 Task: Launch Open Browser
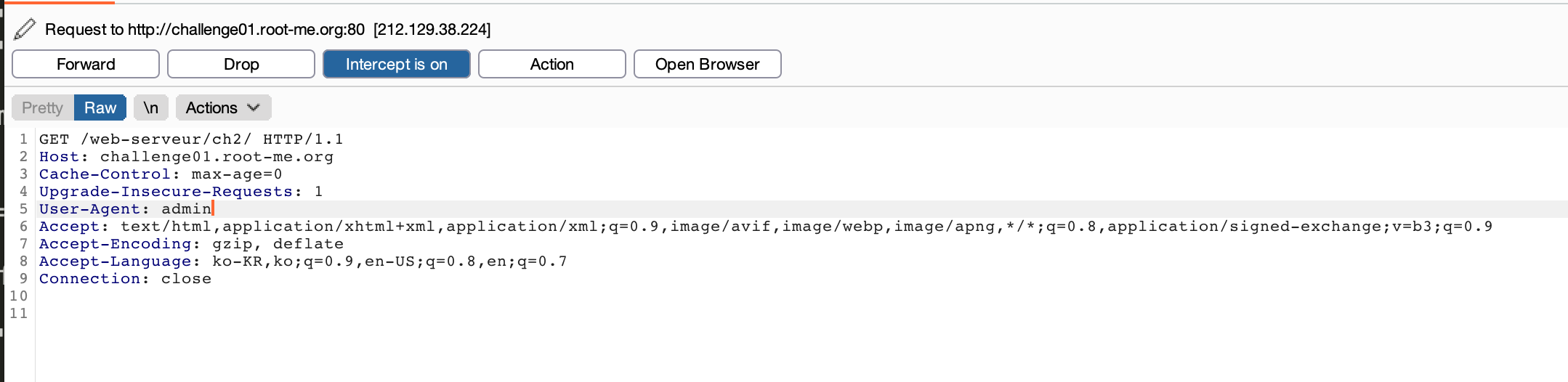coord(708,64)
